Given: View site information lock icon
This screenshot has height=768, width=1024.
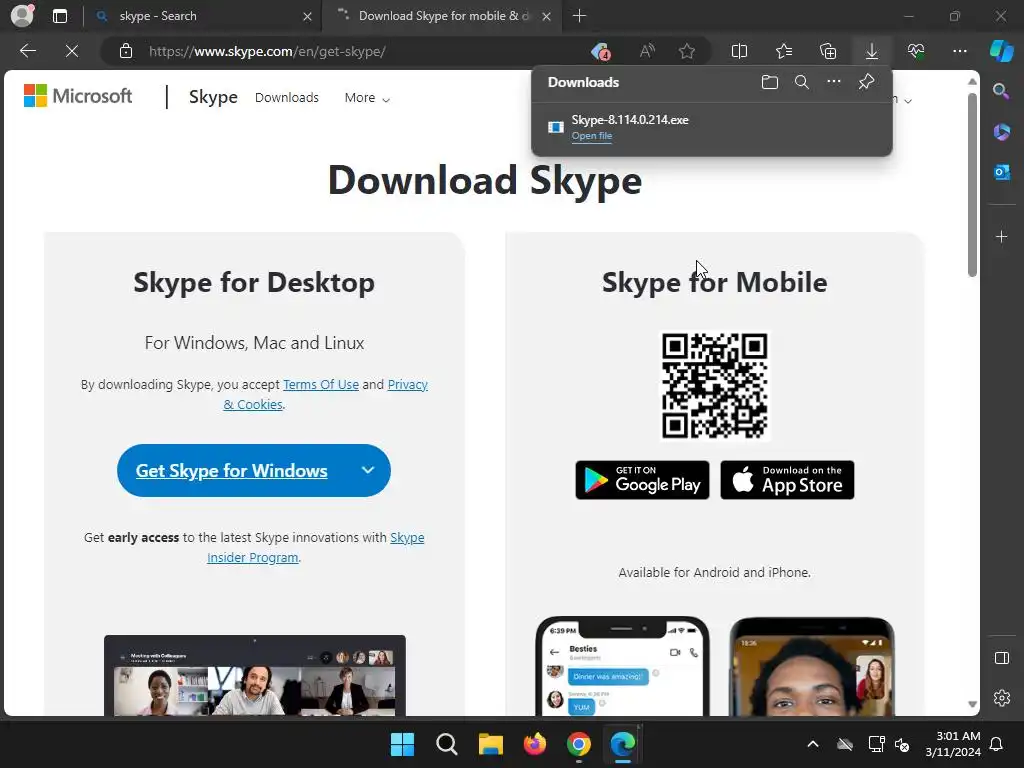Looking at the screenshot, I should click(126, 51).
